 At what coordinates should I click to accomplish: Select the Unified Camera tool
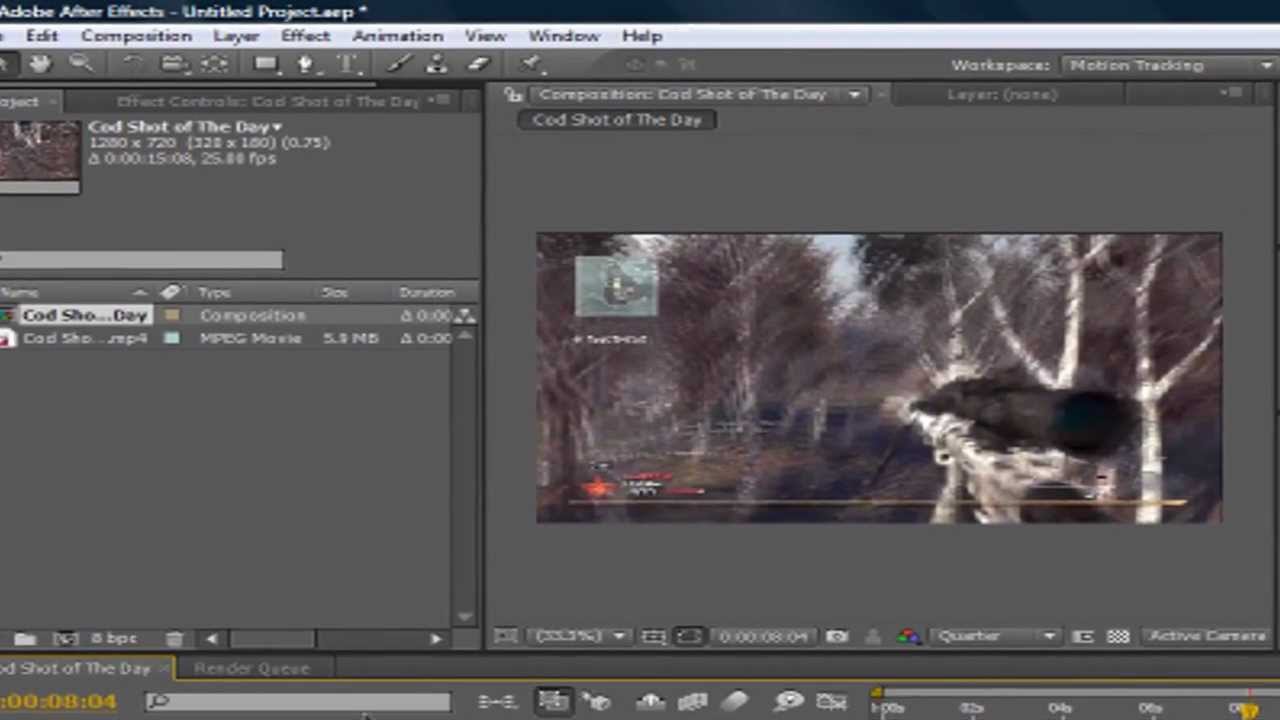[x=174, y=64]
